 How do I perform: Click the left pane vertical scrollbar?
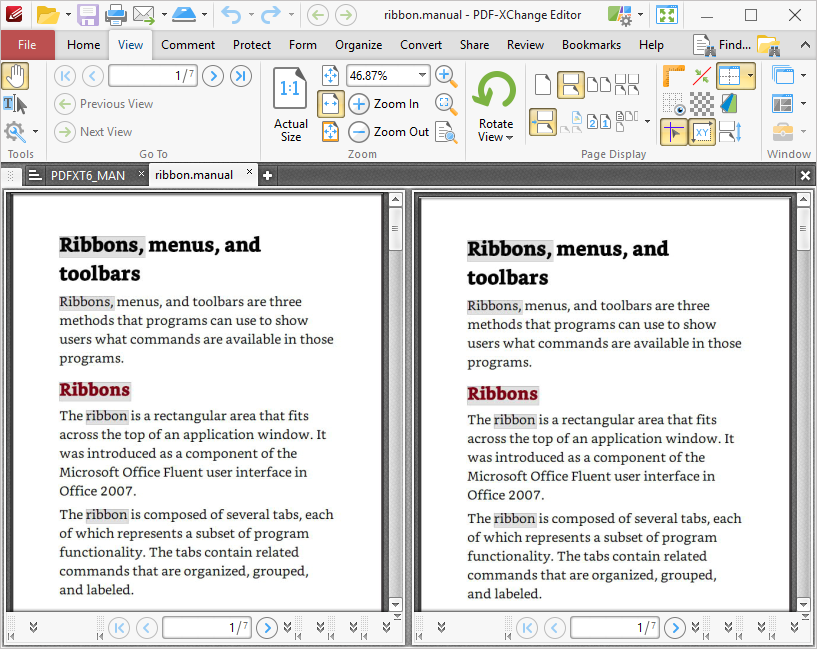click(x=395, y=400)
